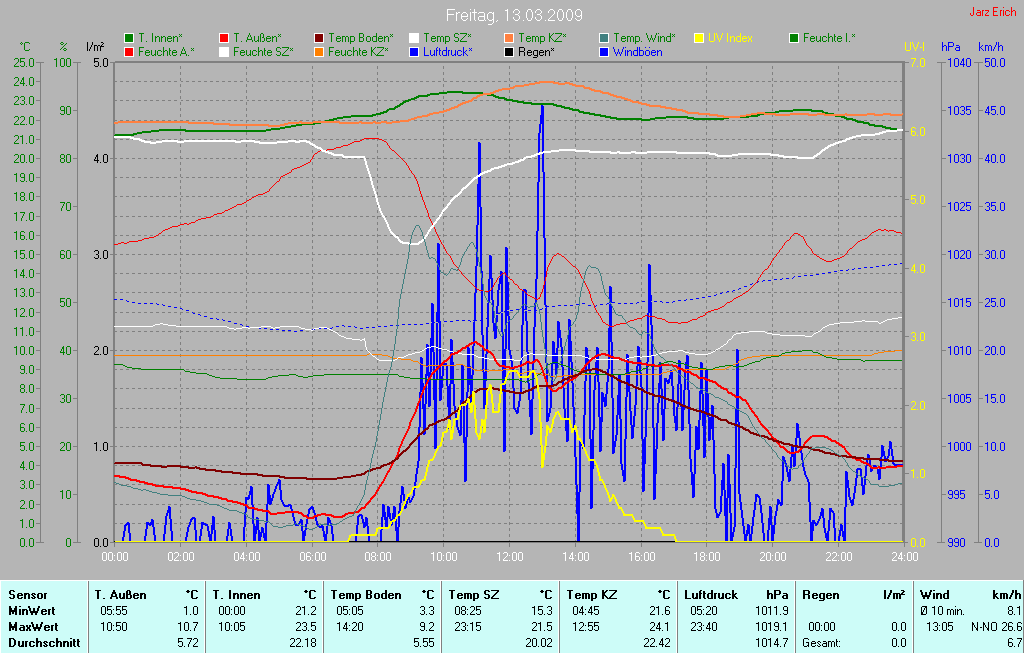Screen dimensions: 1024x653
Task: Click the 'T. Innen*' legend label
Action: (x=160, y=38)
